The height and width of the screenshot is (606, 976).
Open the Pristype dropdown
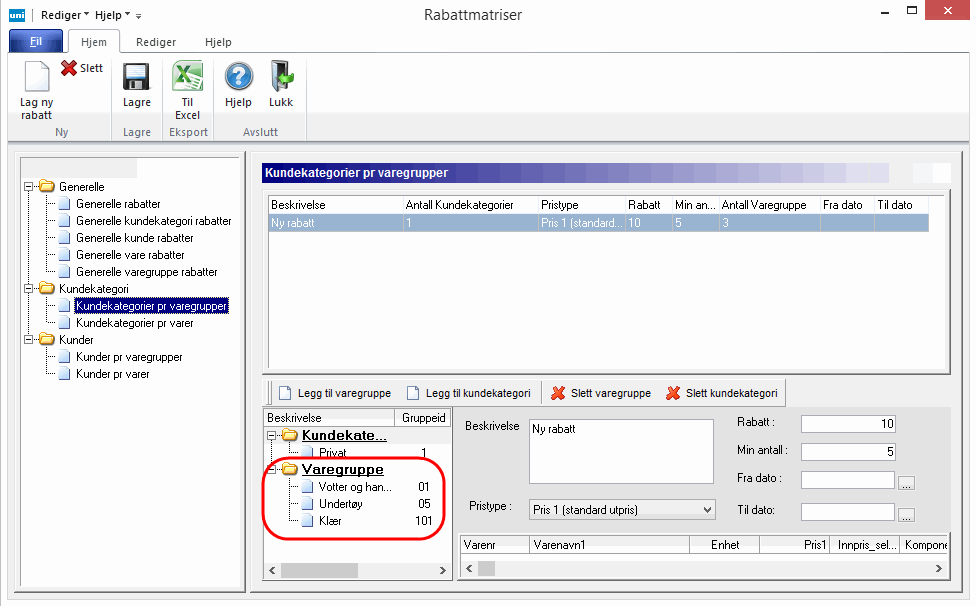pos(707,510)
